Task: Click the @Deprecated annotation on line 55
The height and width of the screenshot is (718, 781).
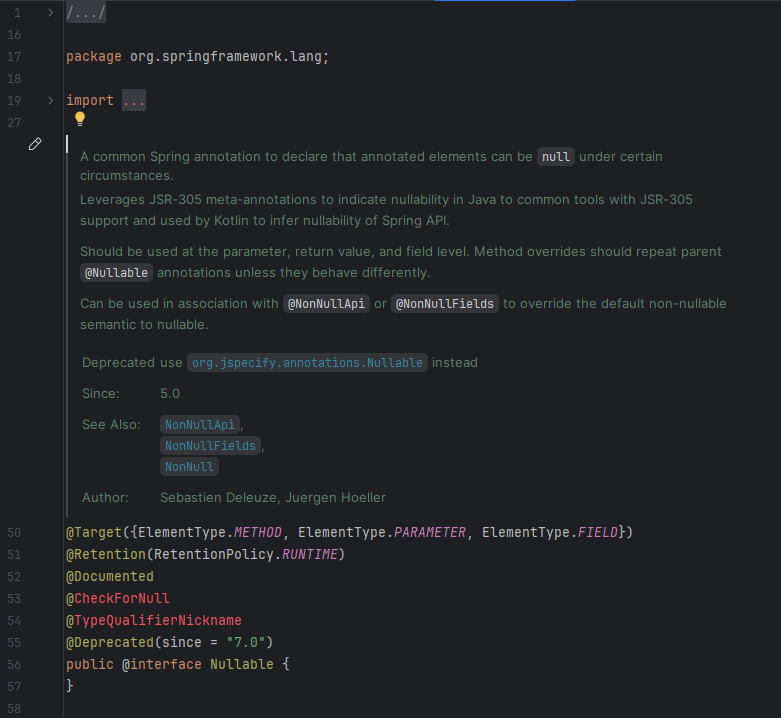Action: pyautogui.click(x=110, y=642)
